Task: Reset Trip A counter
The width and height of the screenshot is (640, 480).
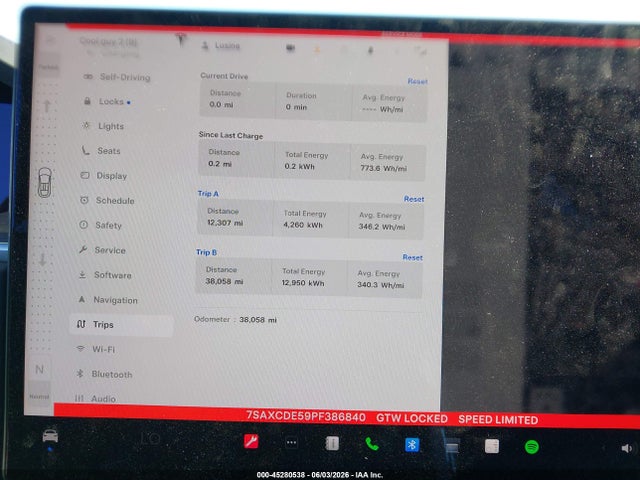Action: 414,199
